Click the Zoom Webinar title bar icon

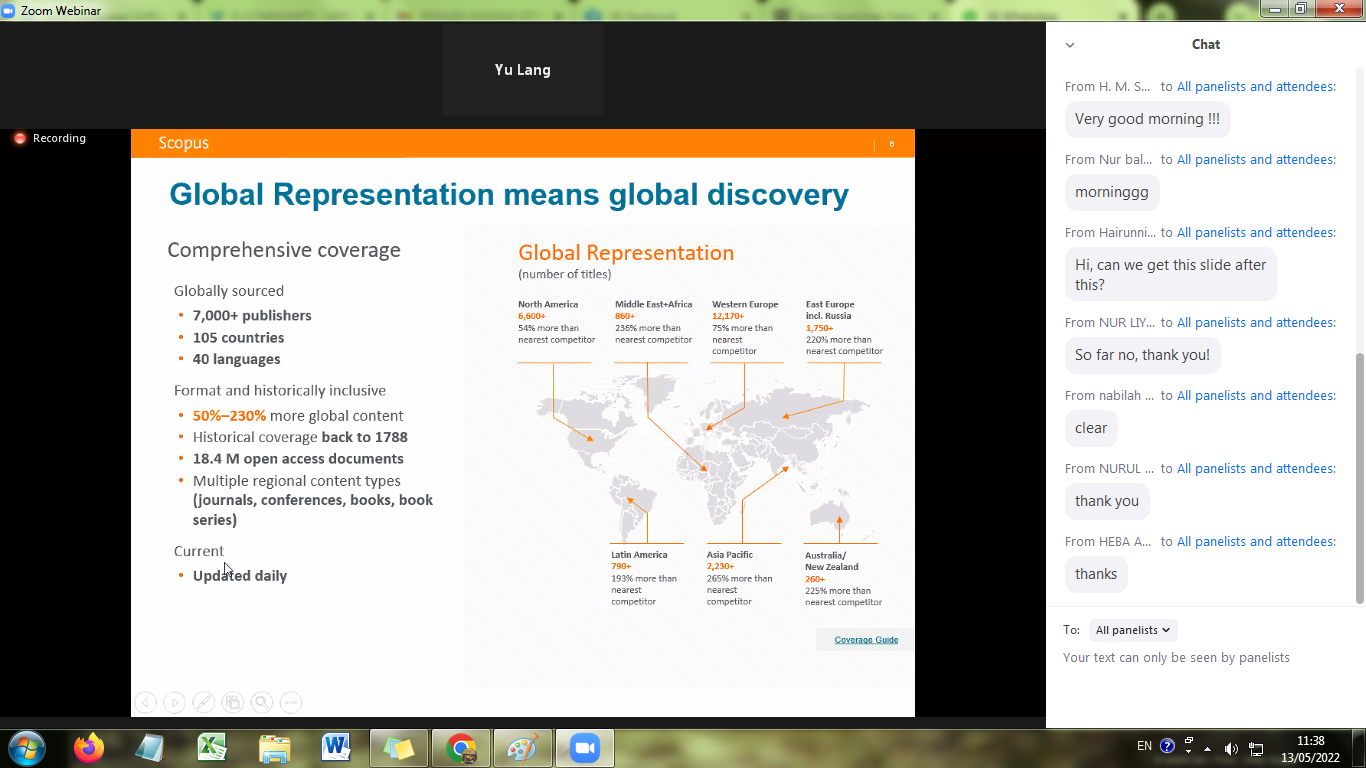pos(9,10)
